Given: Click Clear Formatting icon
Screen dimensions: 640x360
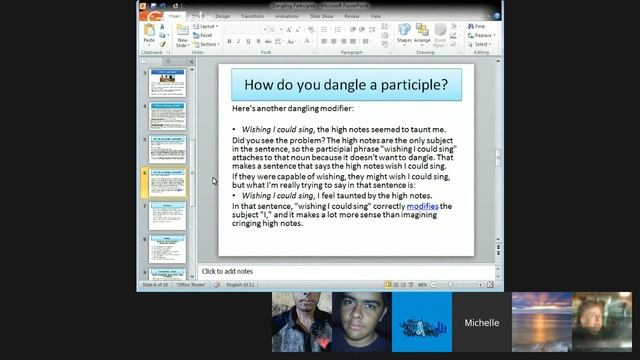Looking at the screenshot, I should tap(311, 29).
